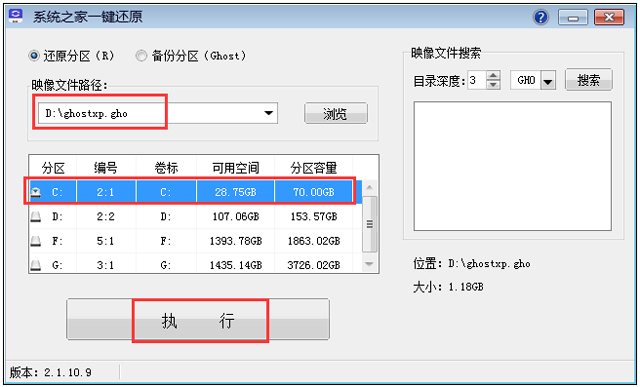Click the drive icon in D: row
Image resolution: width=640 pixels, height=387 pixels.
[36, 216]
